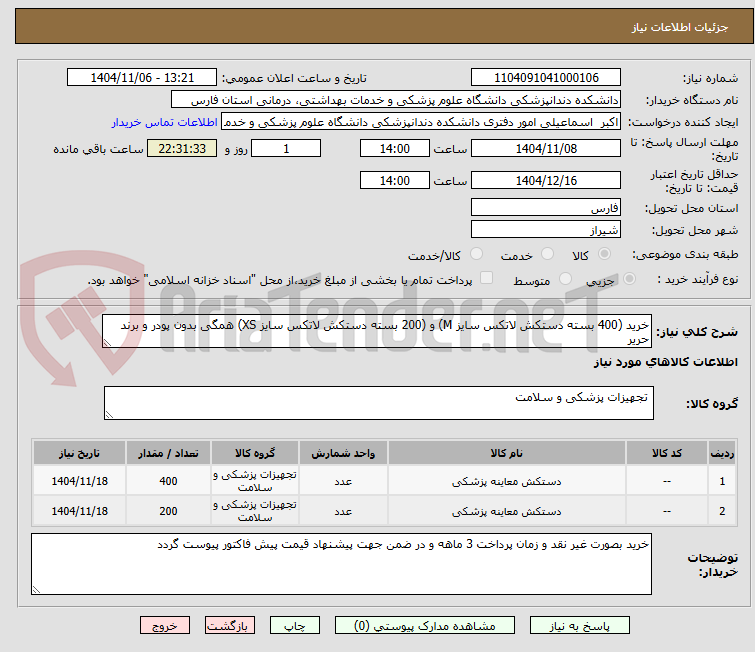Click the تعداد / مقدار column header

pyautogui.click(x=169, y=453)
